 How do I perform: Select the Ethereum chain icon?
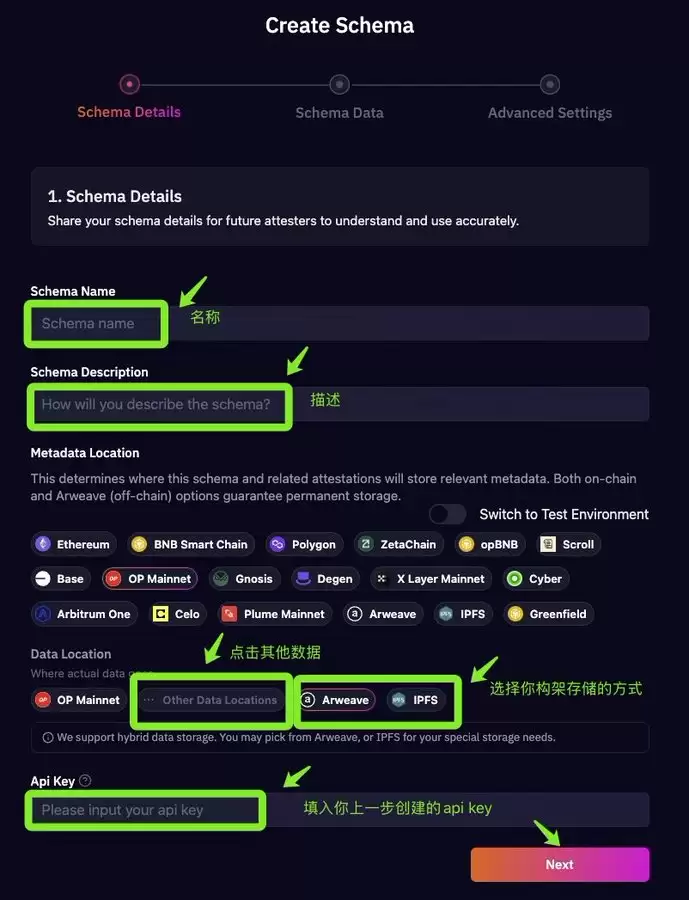pos(43,544)
